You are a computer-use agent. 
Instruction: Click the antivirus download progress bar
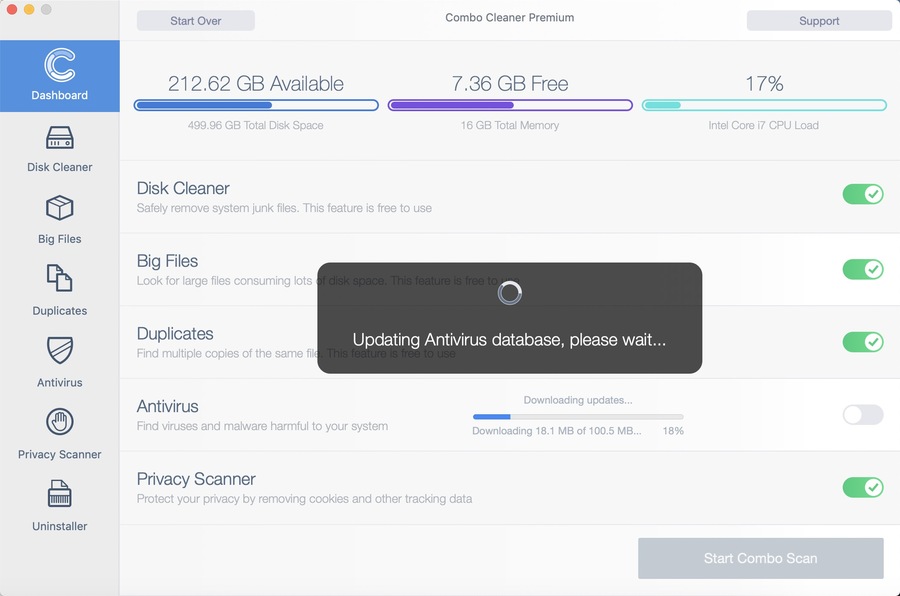point(578,417)
